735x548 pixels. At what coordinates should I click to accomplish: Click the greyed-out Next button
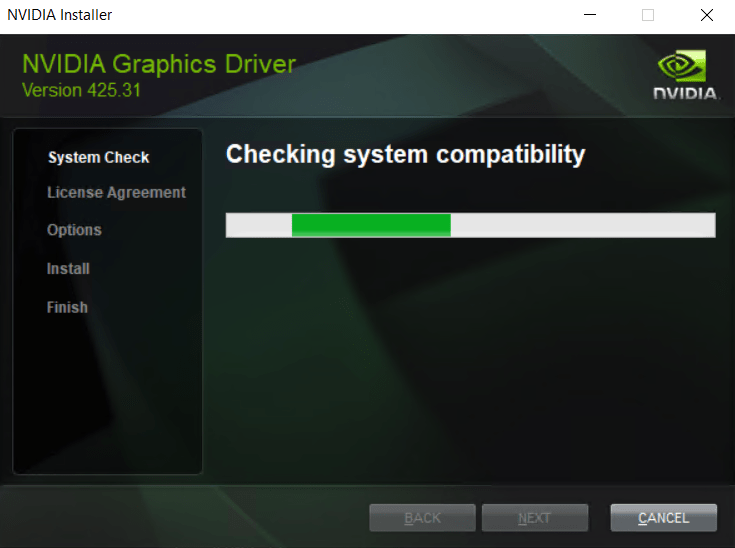[x=535, y=518]
